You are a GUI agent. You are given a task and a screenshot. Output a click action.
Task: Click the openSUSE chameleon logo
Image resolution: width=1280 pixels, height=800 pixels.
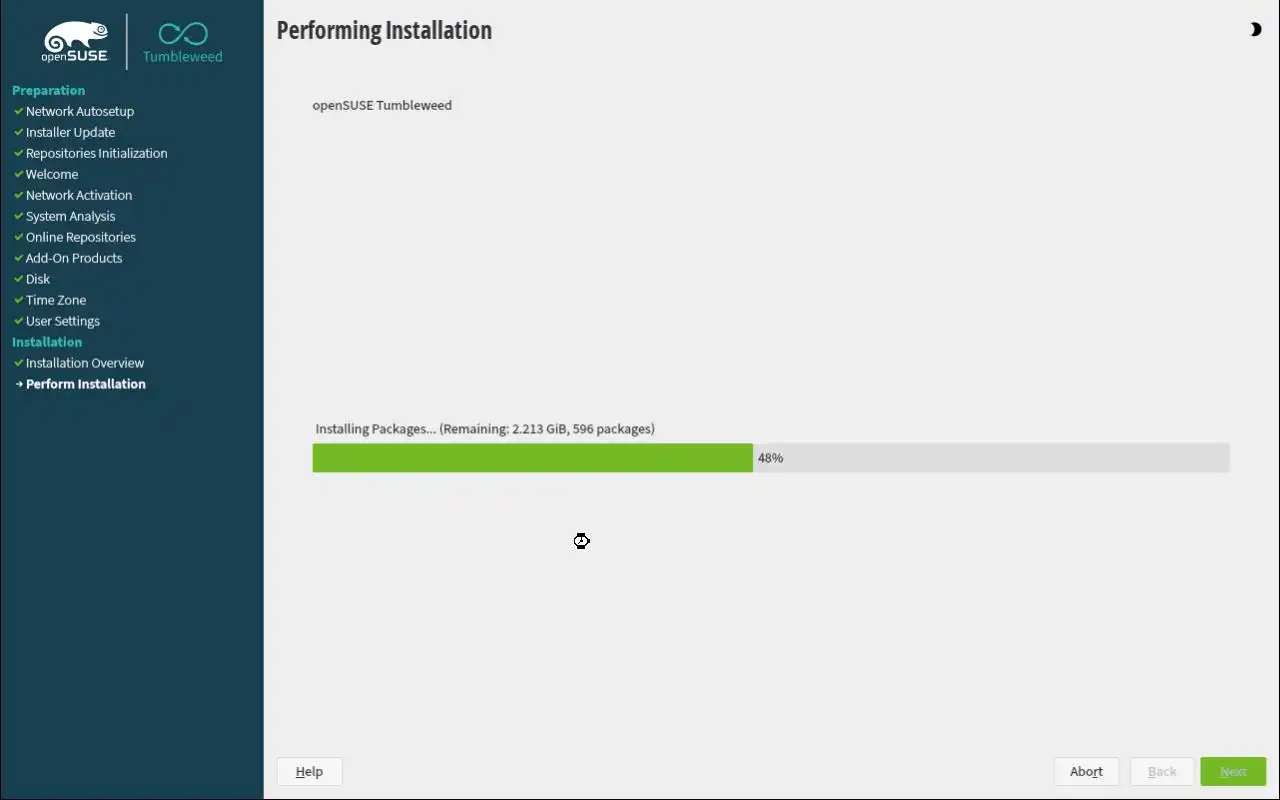(75, 41)
